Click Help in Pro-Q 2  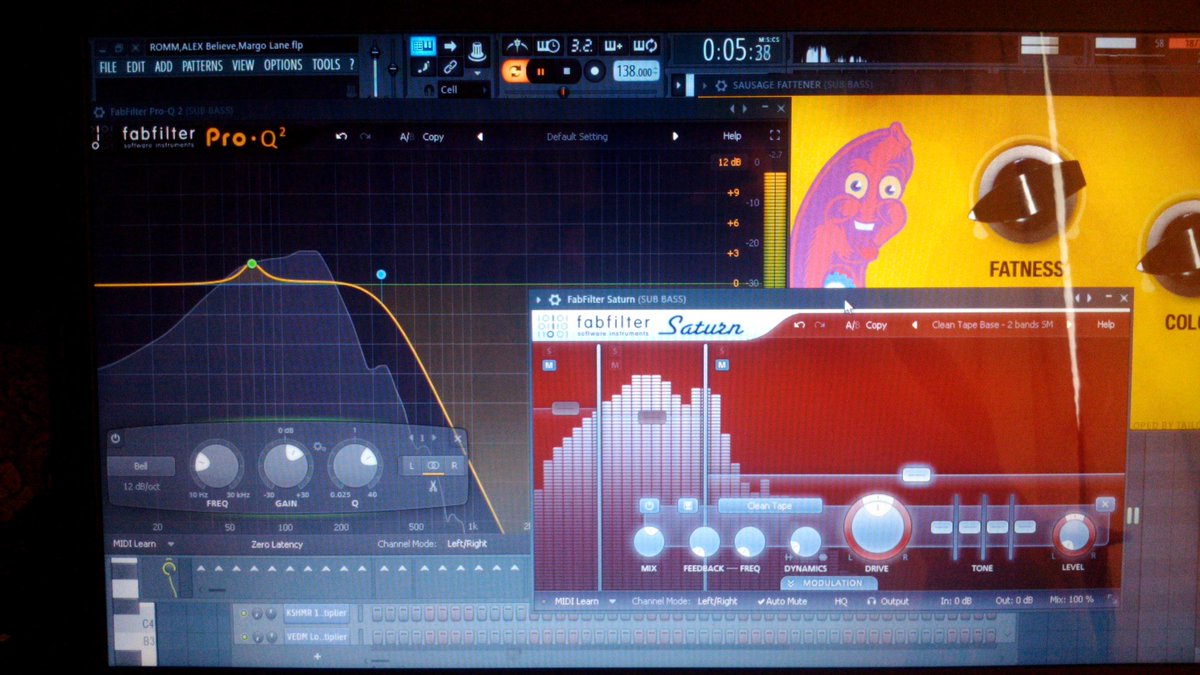[732, 136]
